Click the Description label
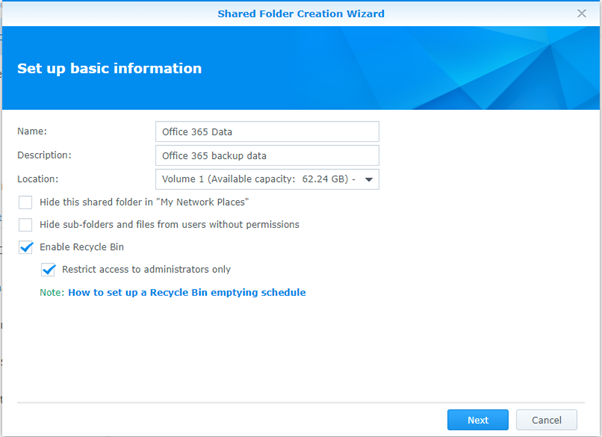The height and width of the screenshot is (437, 602). pos(45,155)
